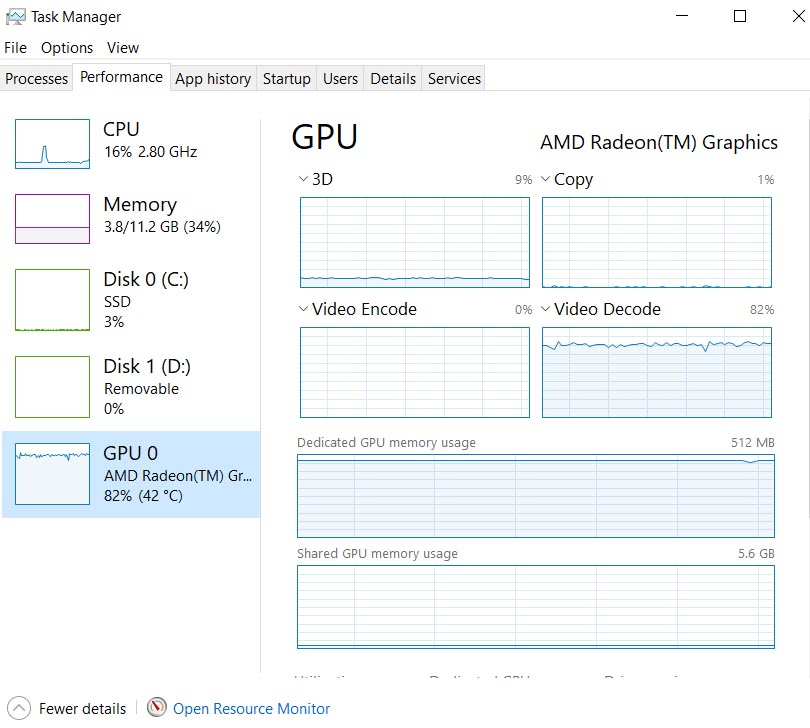This screenshot has height=728, width=810.
Task: Click the 82% (42 °C) GPU text
Action: [x=143, y=496]
